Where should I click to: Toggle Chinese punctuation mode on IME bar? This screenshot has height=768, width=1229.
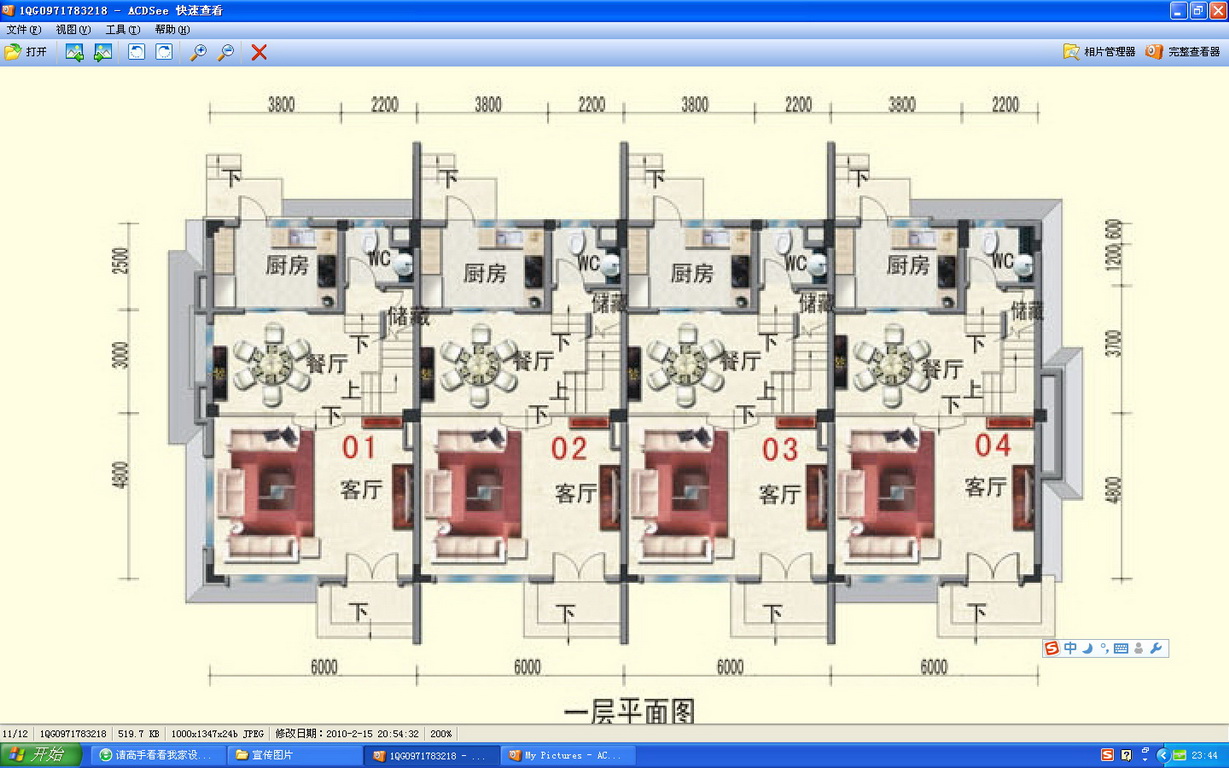1103,649
